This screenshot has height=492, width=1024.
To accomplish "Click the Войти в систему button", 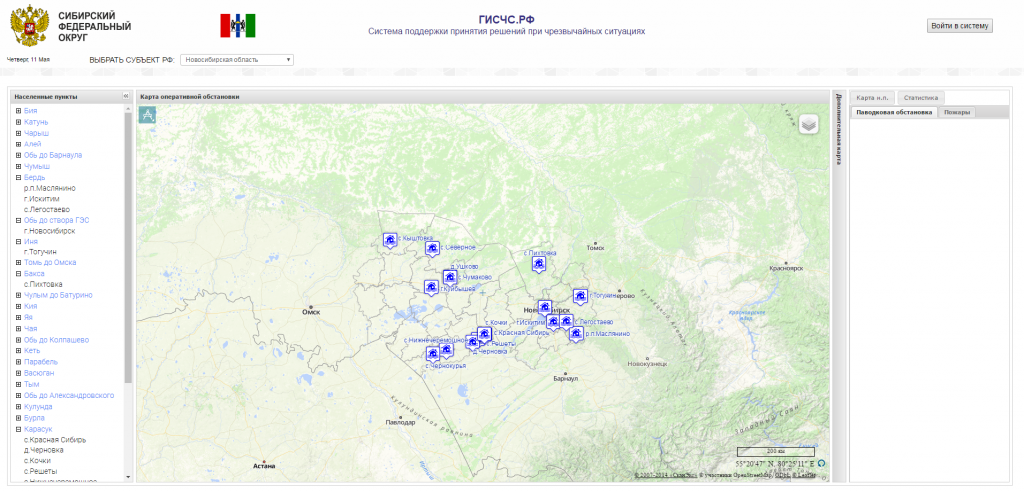I will click(x=960, y=26).
